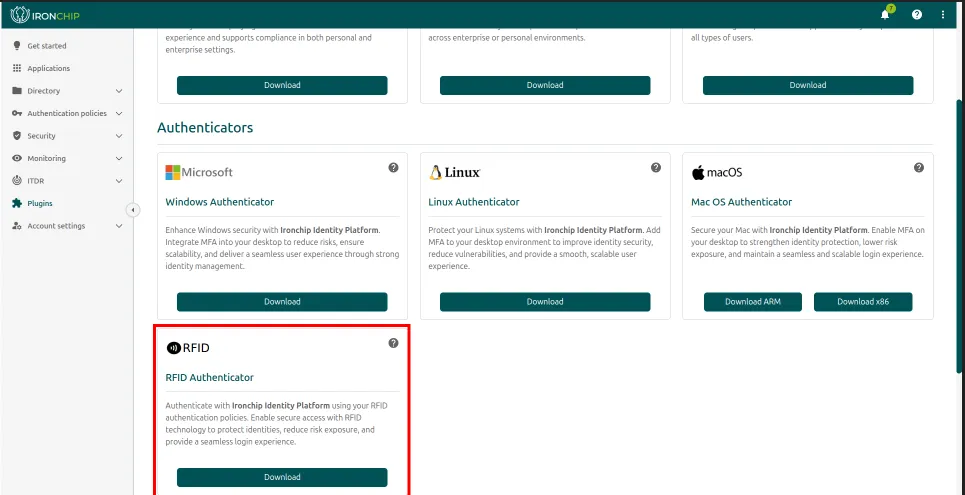The height and width of the screenshot is (495, 965).
Task: Click the Account settings user-gear icon
Action: point(17,226)
